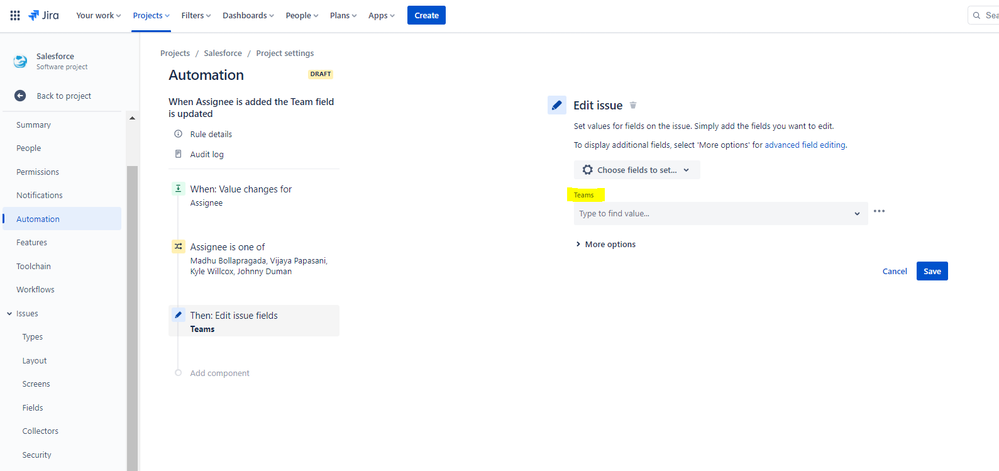
Task: Open People in project settings
Action: pos(29,148)
